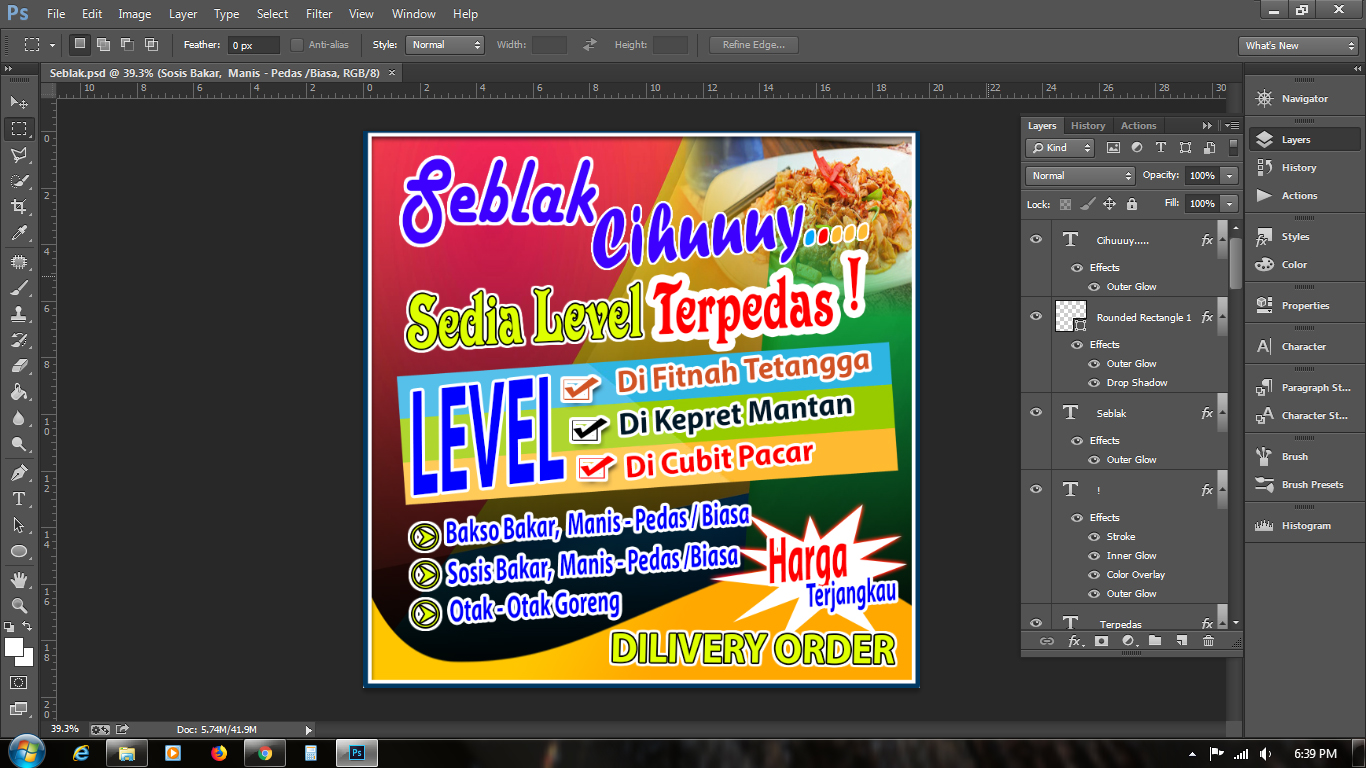Enable the Anti-alias checkbox
This screenshot has height=768, width=1366.
point(296,44)
